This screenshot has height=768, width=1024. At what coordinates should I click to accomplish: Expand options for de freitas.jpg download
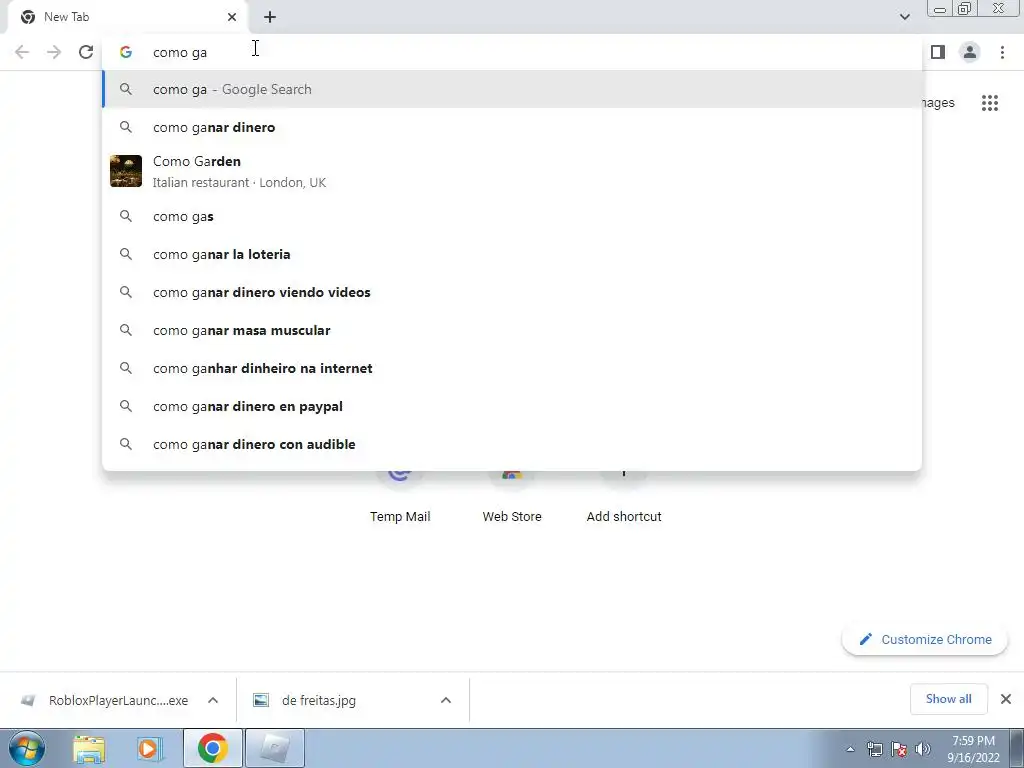click(x=446, y=700)
